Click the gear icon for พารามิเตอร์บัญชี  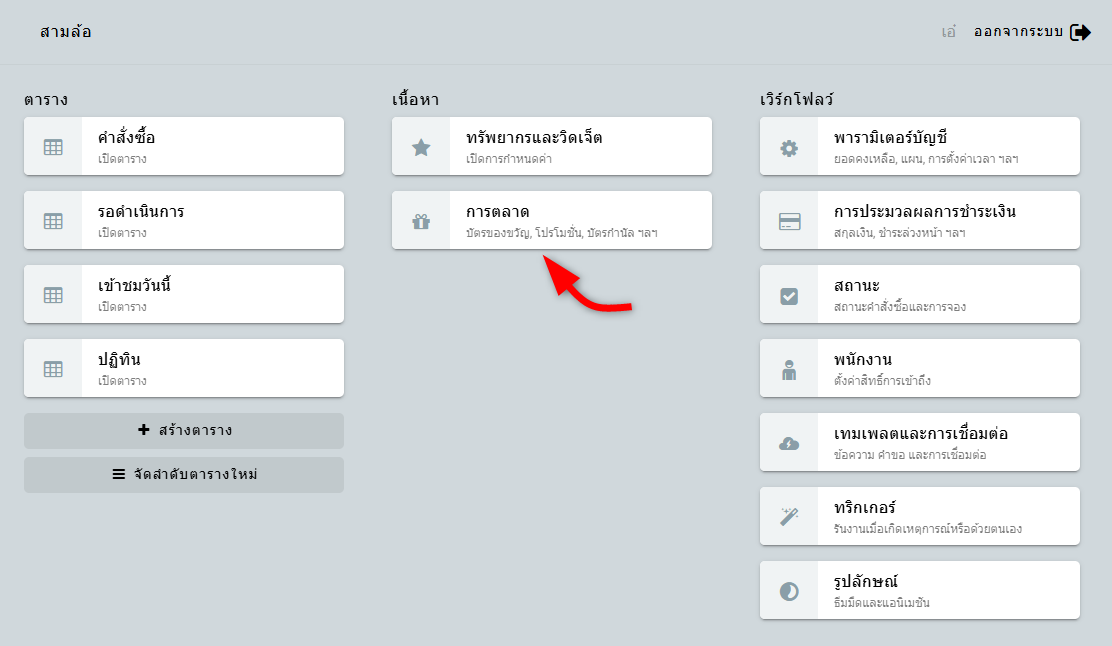pos(789,147)
